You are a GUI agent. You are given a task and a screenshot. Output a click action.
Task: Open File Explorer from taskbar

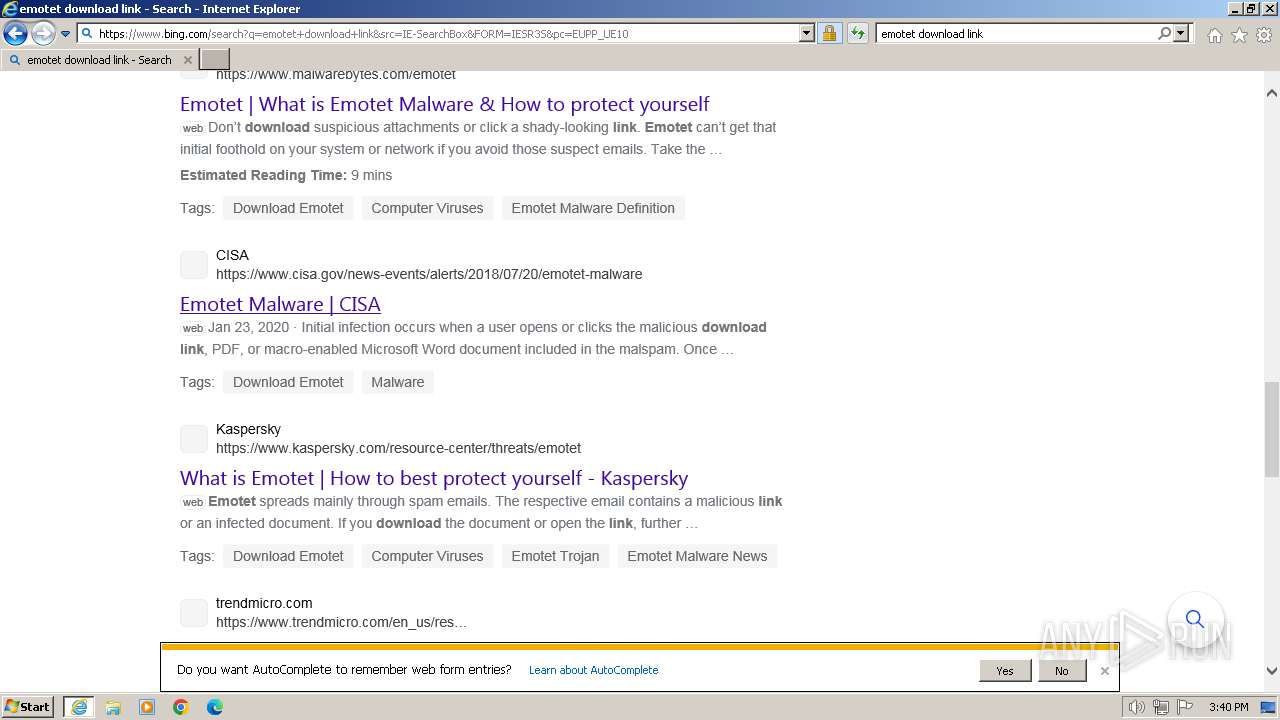point(113,707)
